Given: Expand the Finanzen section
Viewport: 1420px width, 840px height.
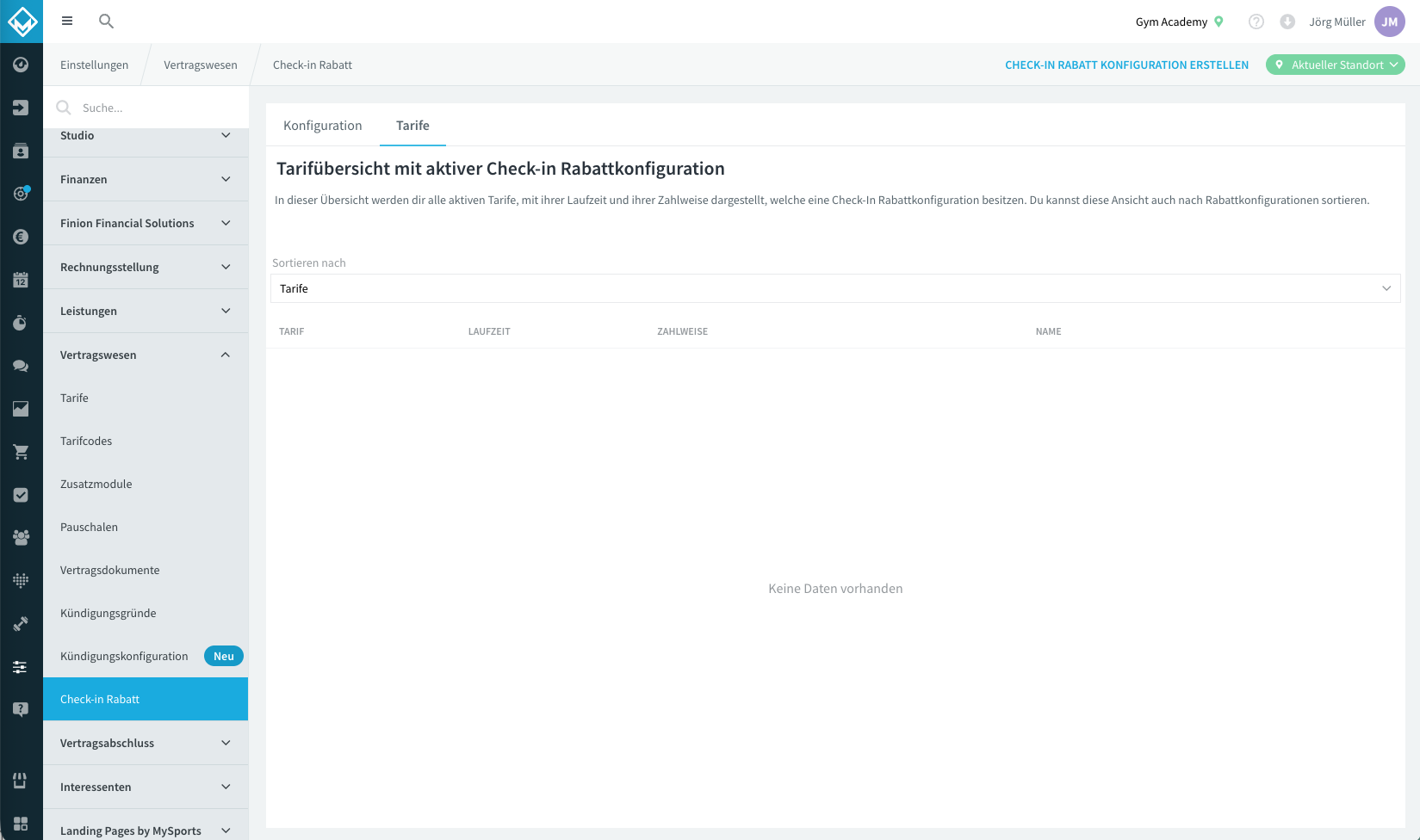Looking at the screenshot, I should pyautogui.click(x=146, y=179).
